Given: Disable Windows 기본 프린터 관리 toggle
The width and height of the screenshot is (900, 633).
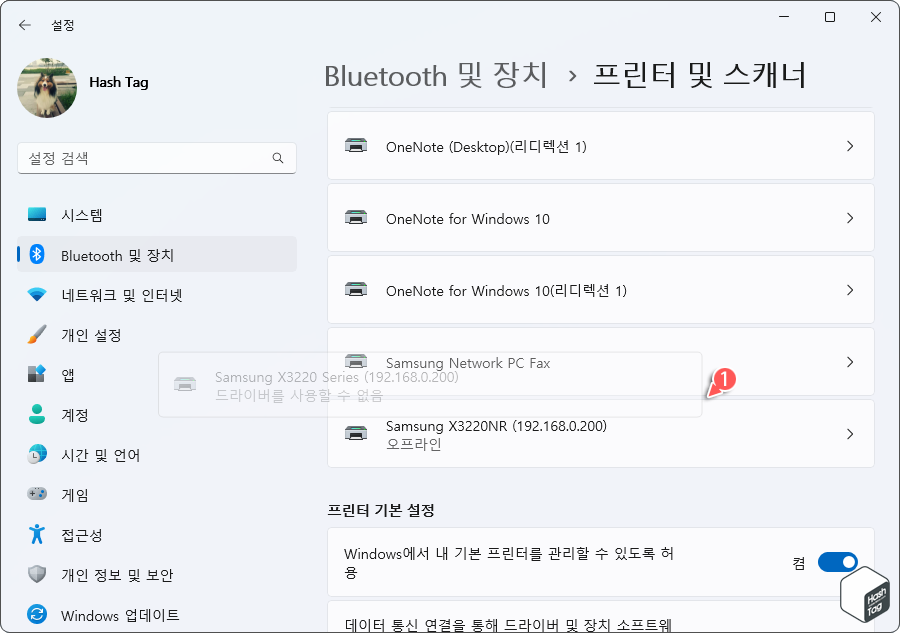Looking at the screenshot, I should coord(836,561).
